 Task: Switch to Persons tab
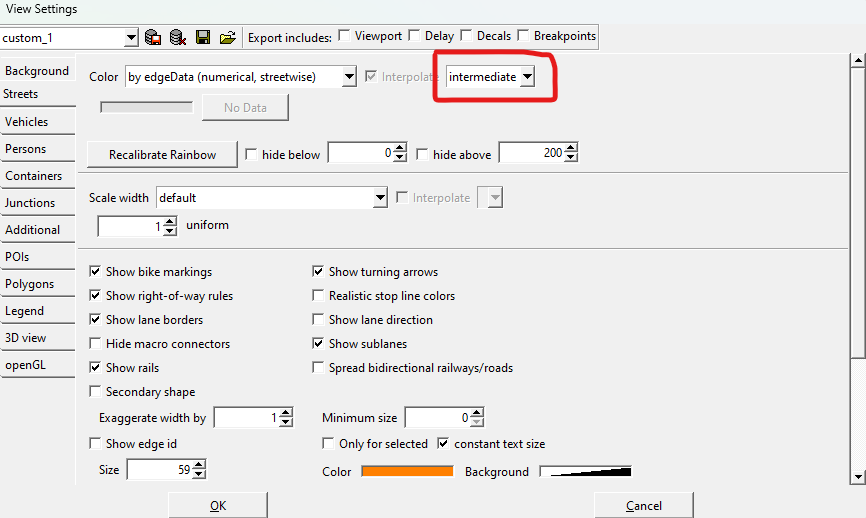point(37,149)
